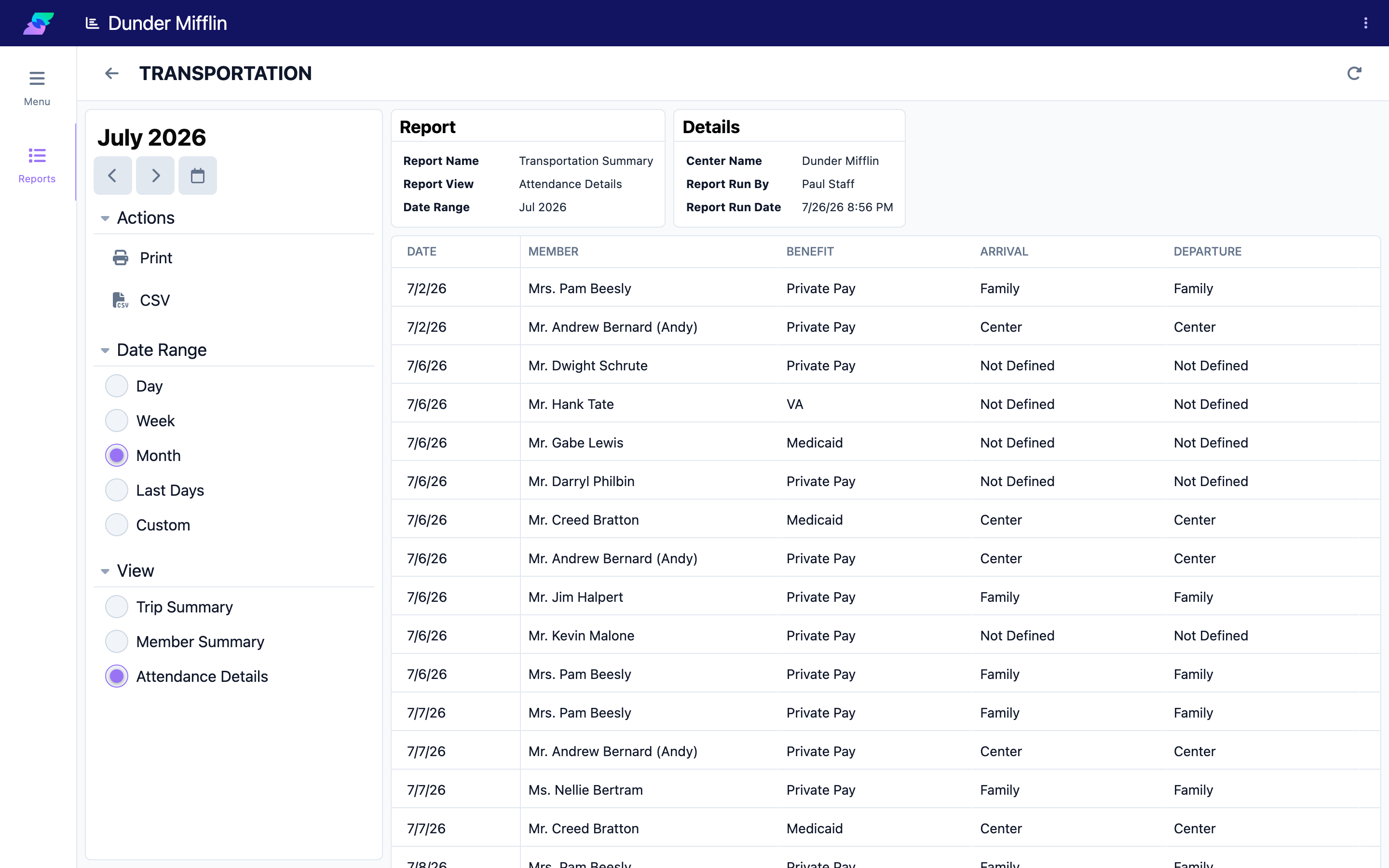Viewport: 1389px width, 868px height.
Task: Select the Attendance Details view
Action: tap(117, 676)
